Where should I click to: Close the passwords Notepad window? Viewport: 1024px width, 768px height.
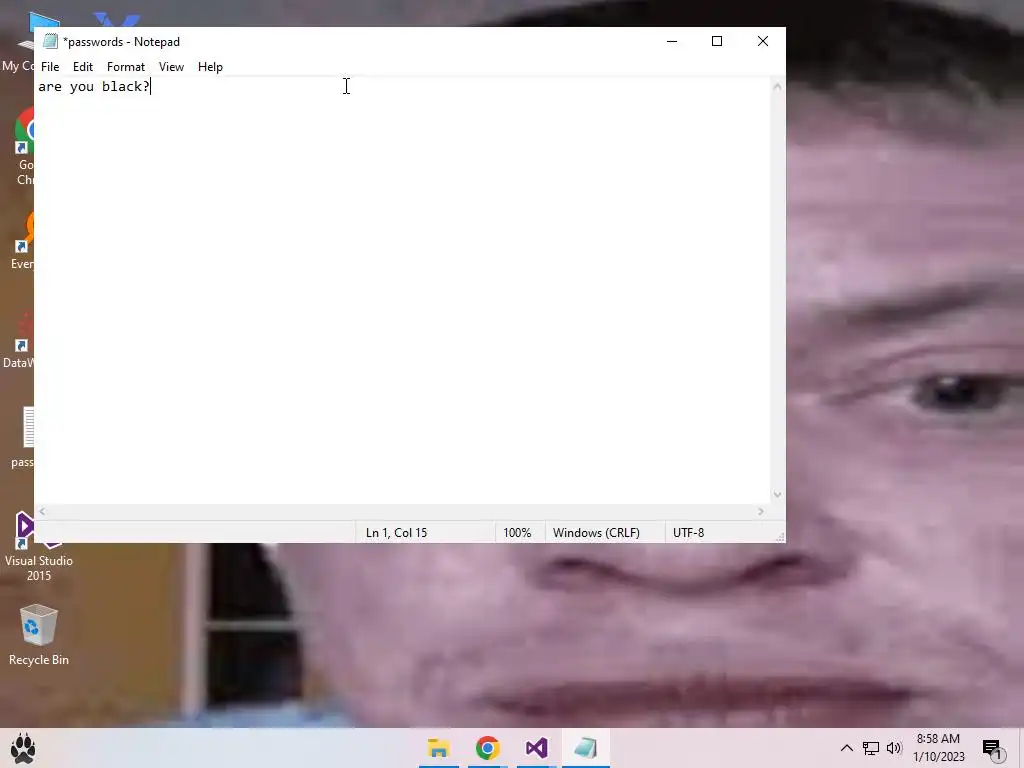(x=763, y=41)
